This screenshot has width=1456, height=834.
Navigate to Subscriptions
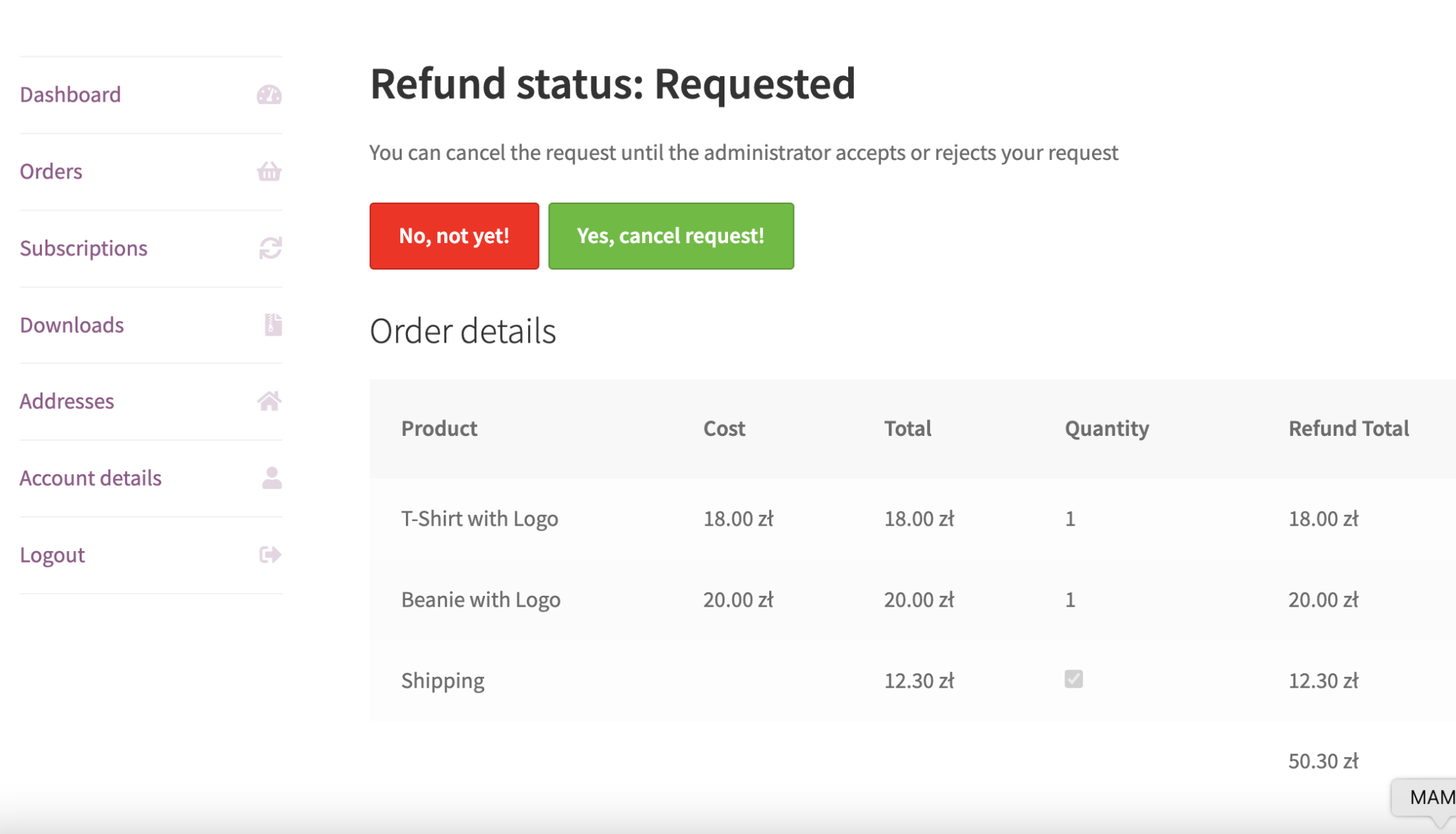(84, 248)
